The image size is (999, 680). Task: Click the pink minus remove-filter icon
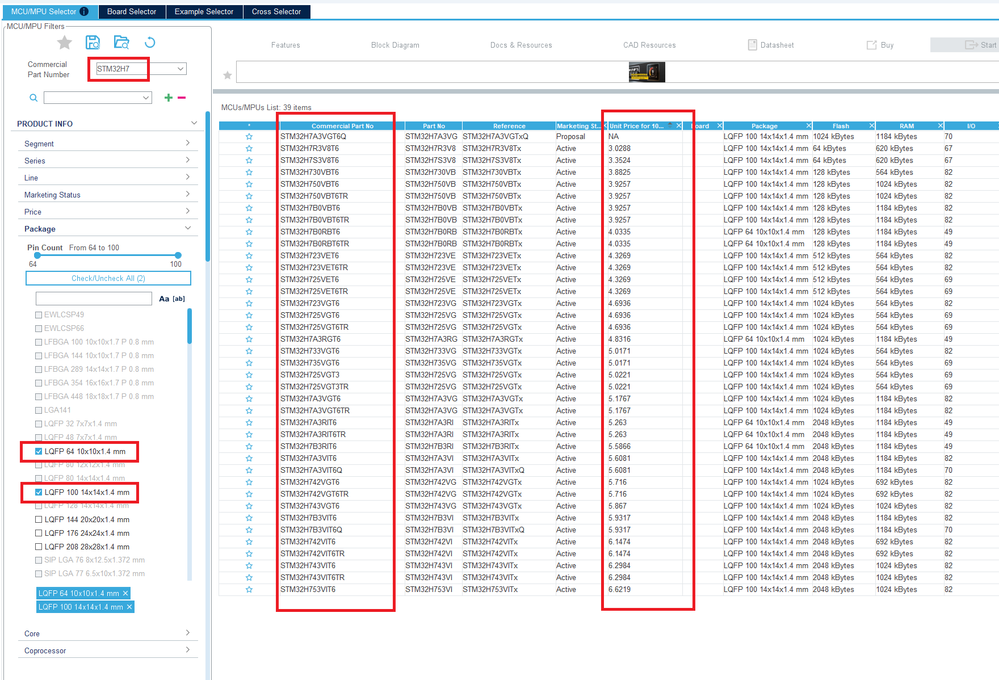tap(182, 98)
